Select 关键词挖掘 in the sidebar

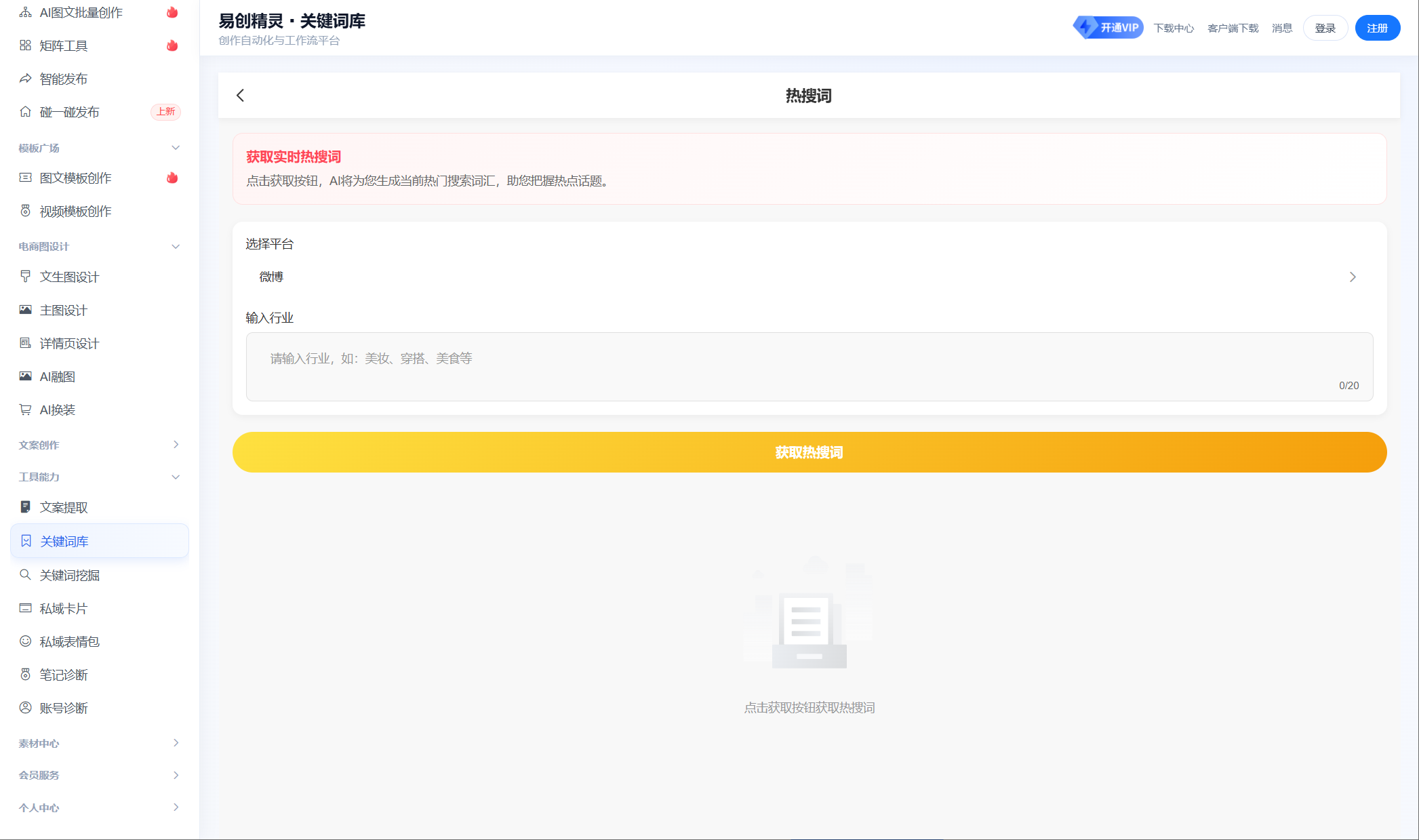100,575
